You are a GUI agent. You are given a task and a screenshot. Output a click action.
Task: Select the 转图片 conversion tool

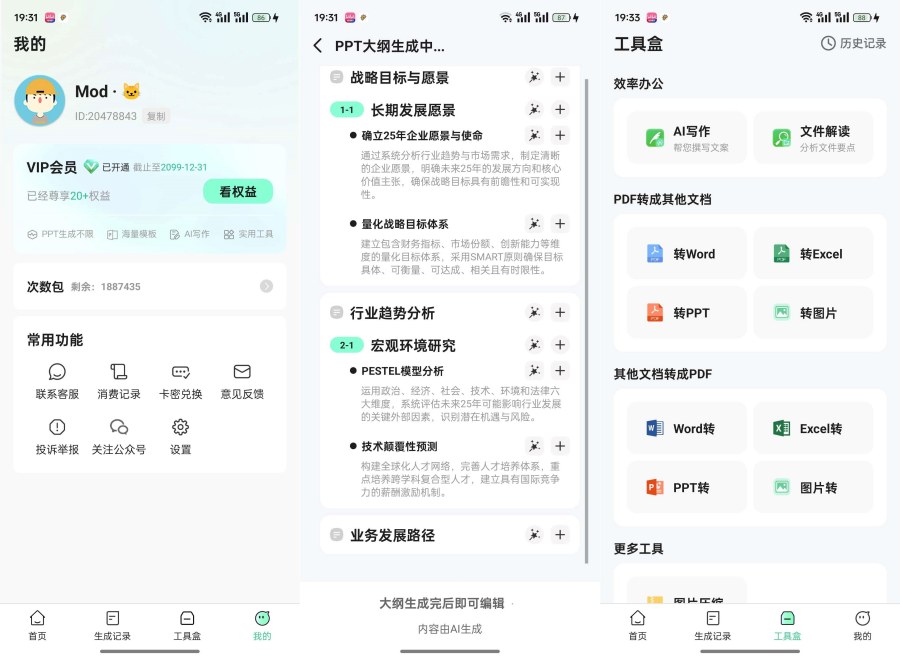click(814, 312)
